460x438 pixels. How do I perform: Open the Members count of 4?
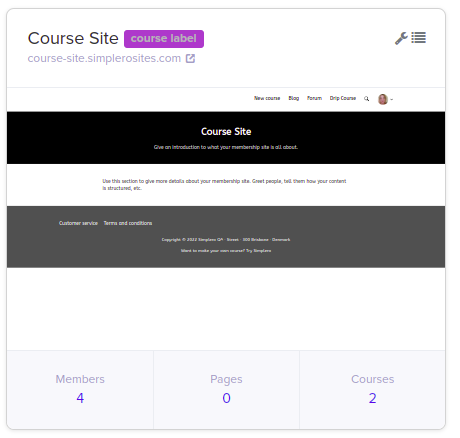pyautogui.click(x=80, y=398)
